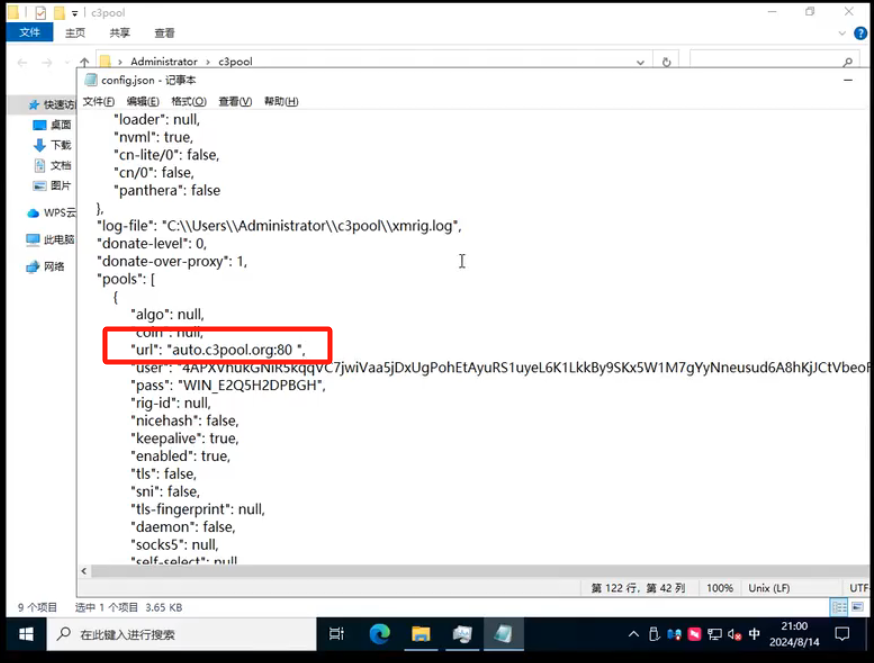Open the notification center icon

842,634
